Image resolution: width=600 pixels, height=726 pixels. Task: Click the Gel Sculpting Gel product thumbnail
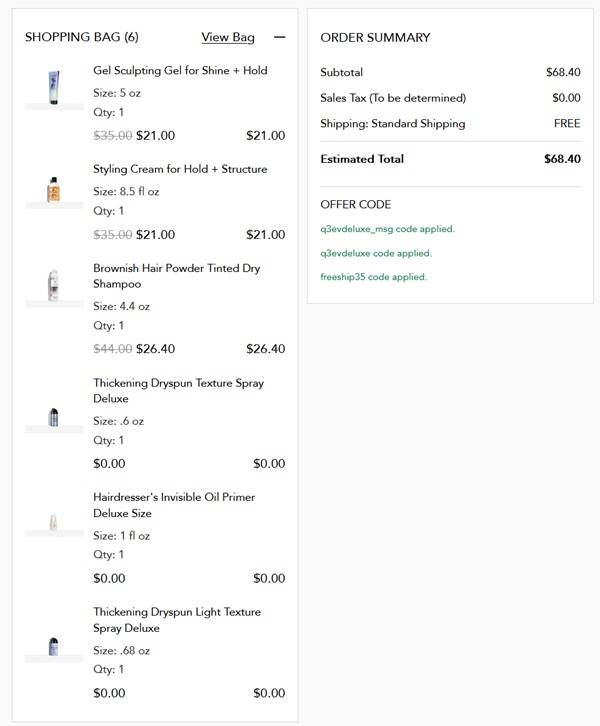(x=54, y=86)
